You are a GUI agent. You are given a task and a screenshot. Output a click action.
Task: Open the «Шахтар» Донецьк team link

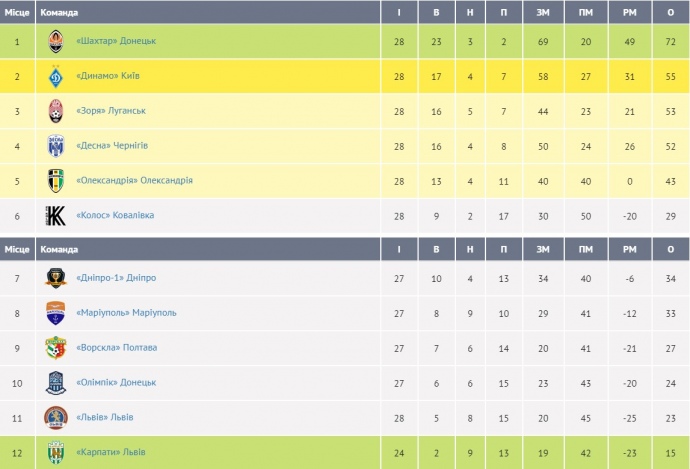tap(116, 41)
